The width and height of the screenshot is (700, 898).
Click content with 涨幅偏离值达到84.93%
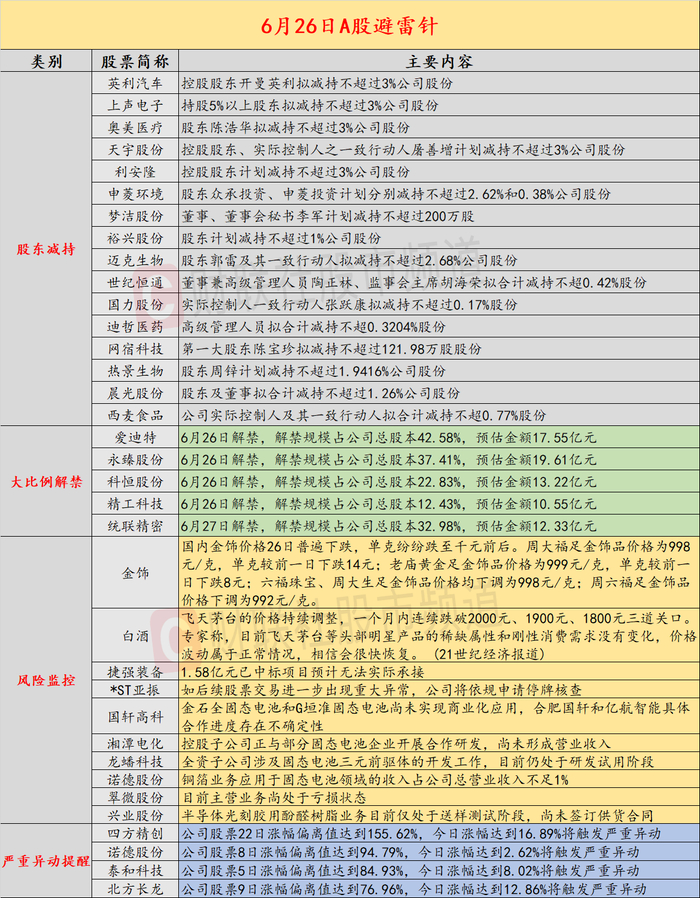(410, 871)
